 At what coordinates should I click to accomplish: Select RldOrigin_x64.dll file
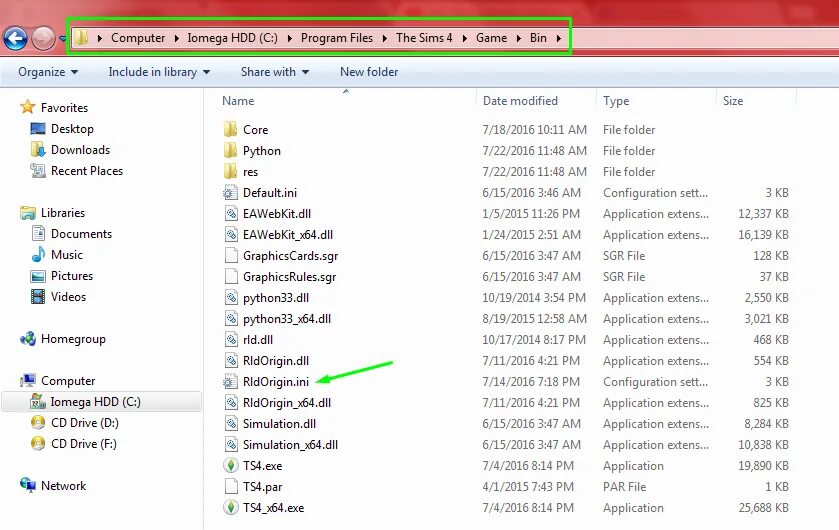click(287, 403)
